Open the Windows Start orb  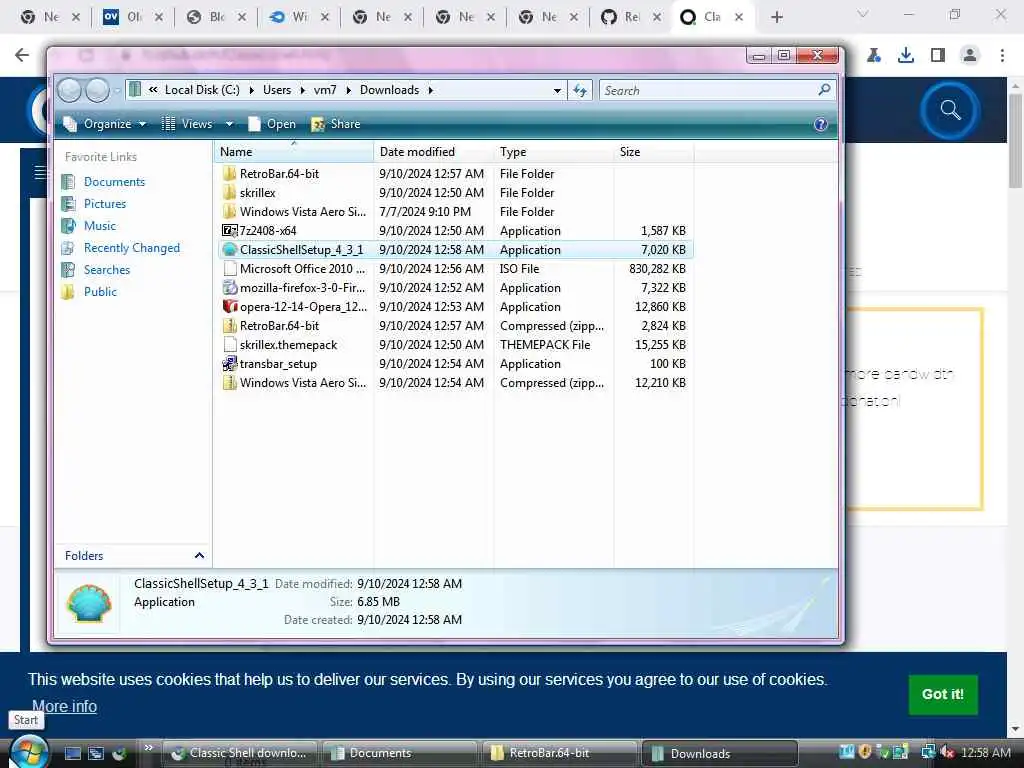coord(29,752)
